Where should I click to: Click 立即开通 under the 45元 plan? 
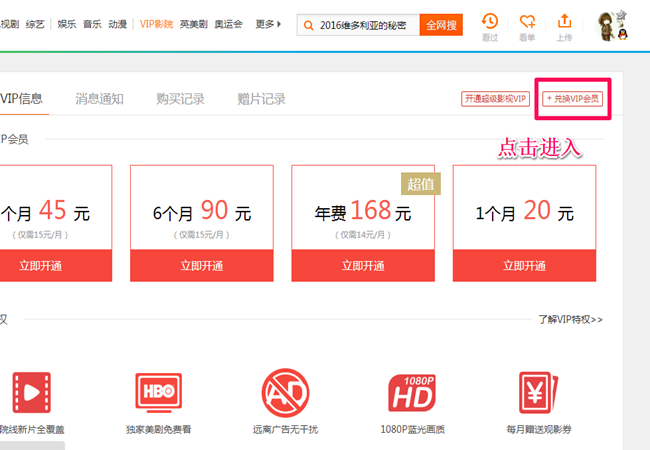56,266
